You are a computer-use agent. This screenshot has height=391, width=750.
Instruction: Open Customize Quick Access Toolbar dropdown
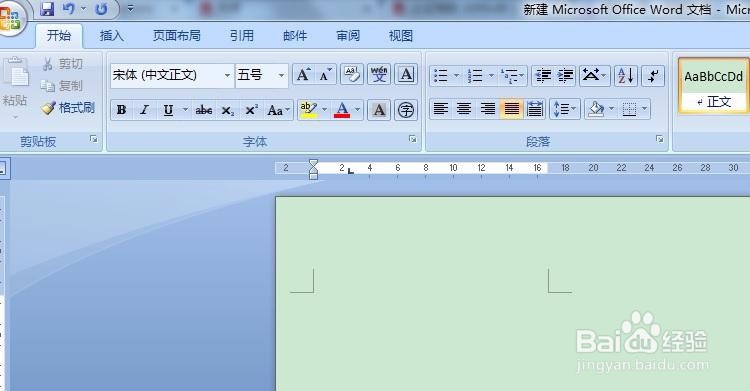(131, 9)
